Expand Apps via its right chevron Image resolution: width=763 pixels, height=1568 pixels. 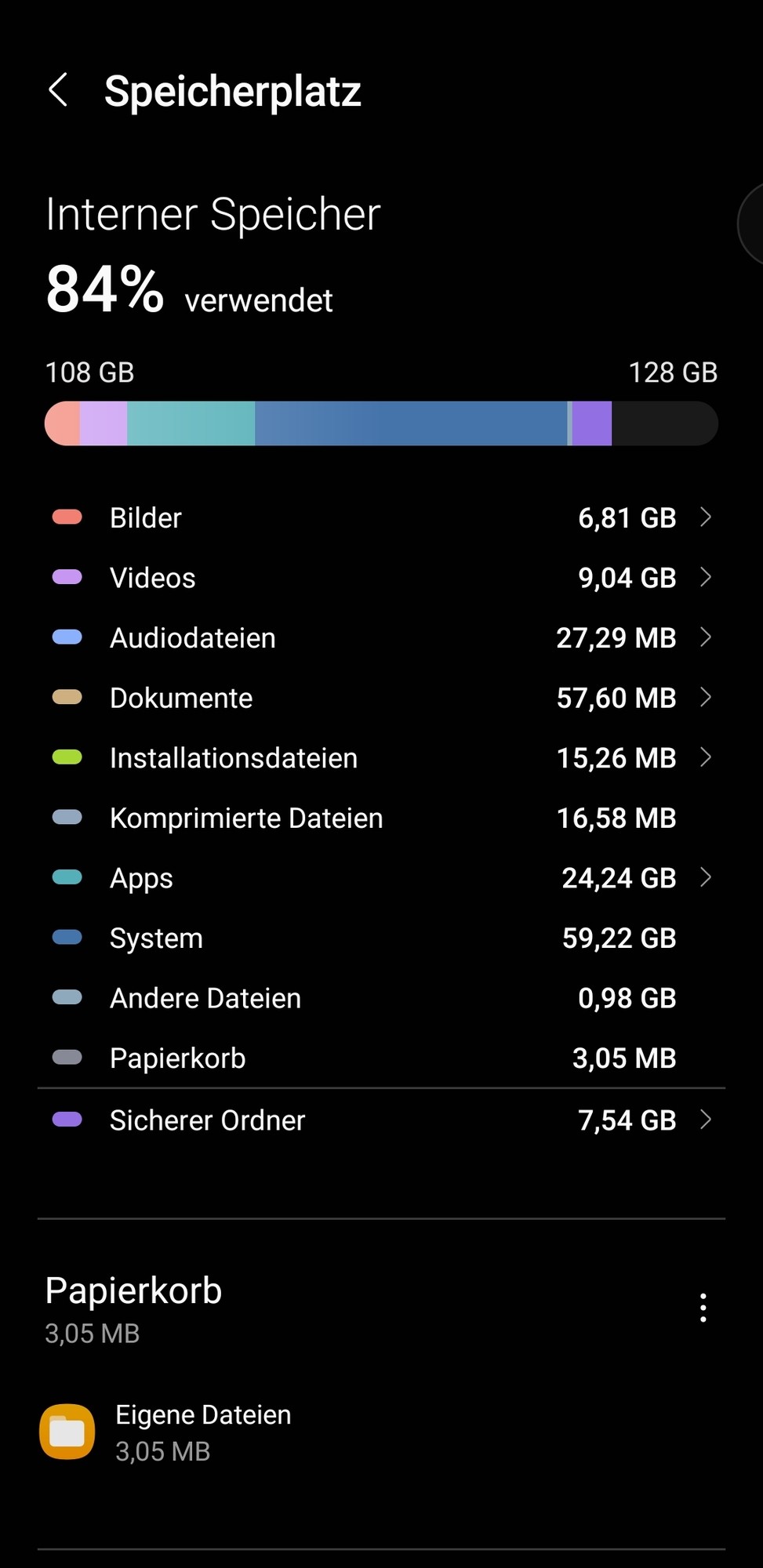tap(705, 877)
